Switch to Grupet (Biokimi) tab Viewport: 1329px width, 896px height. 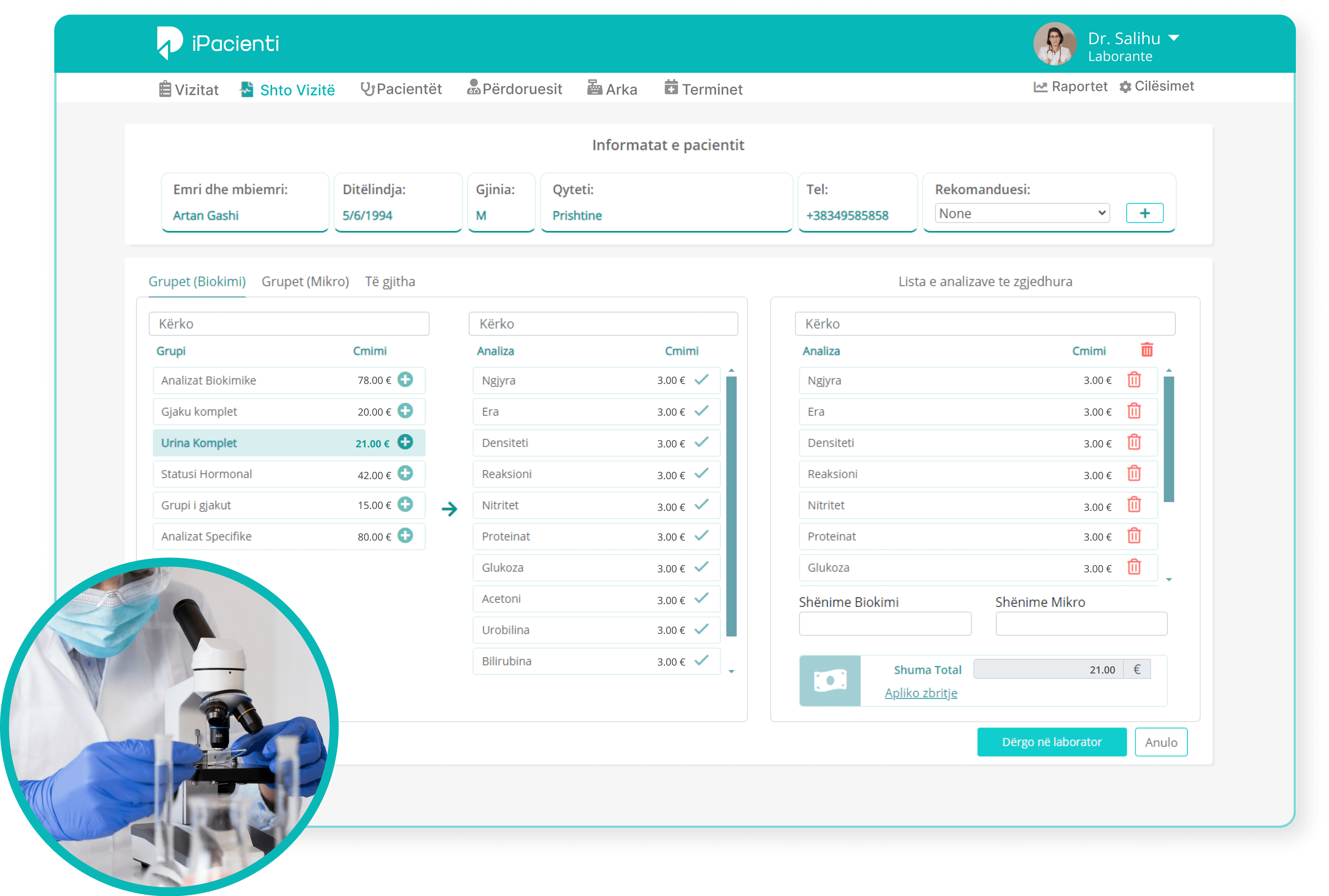point(197,282)
